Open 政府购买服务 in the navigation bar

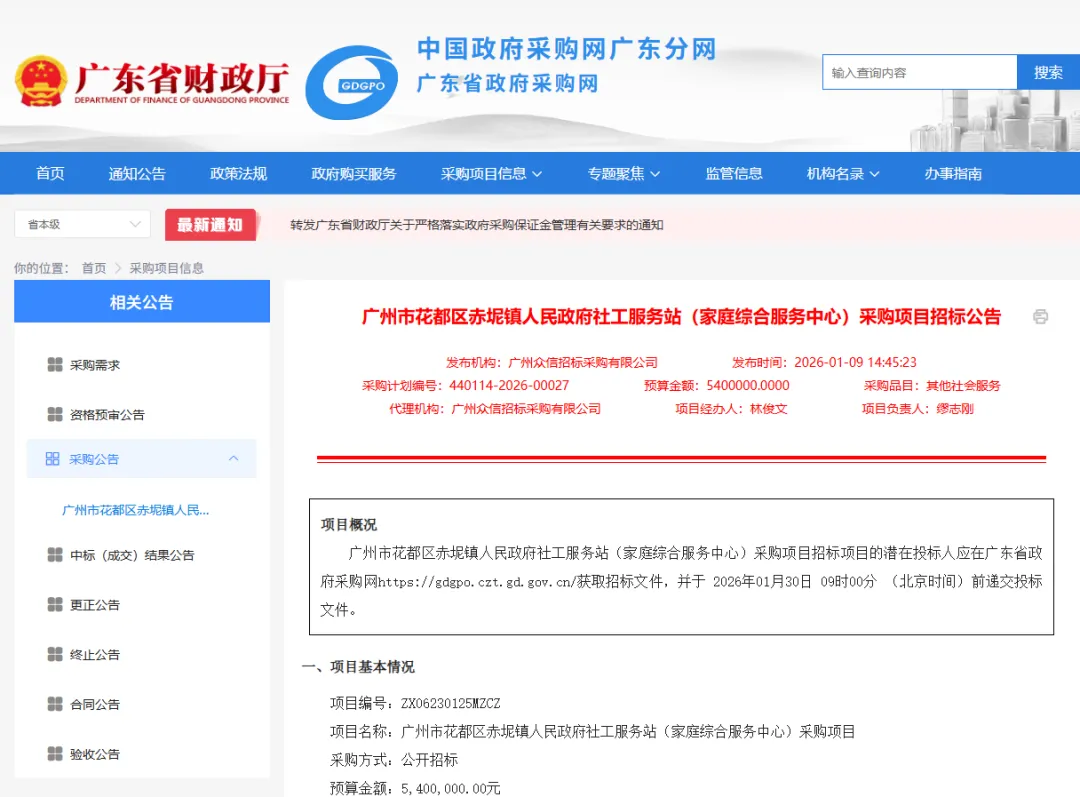354,174
